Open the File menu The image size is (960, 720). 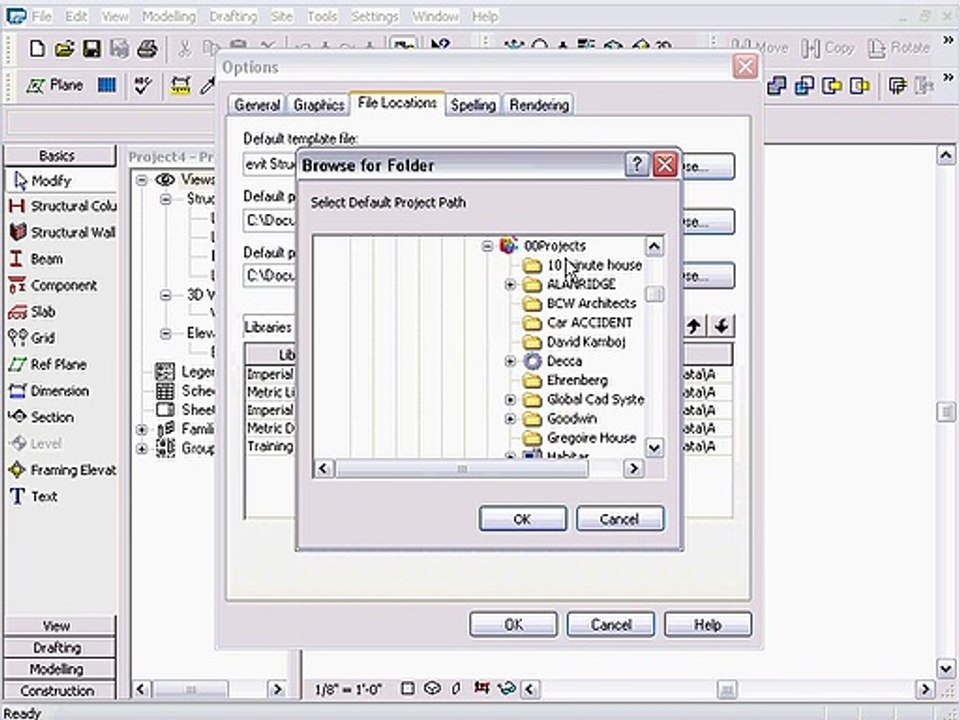[42, 16]
